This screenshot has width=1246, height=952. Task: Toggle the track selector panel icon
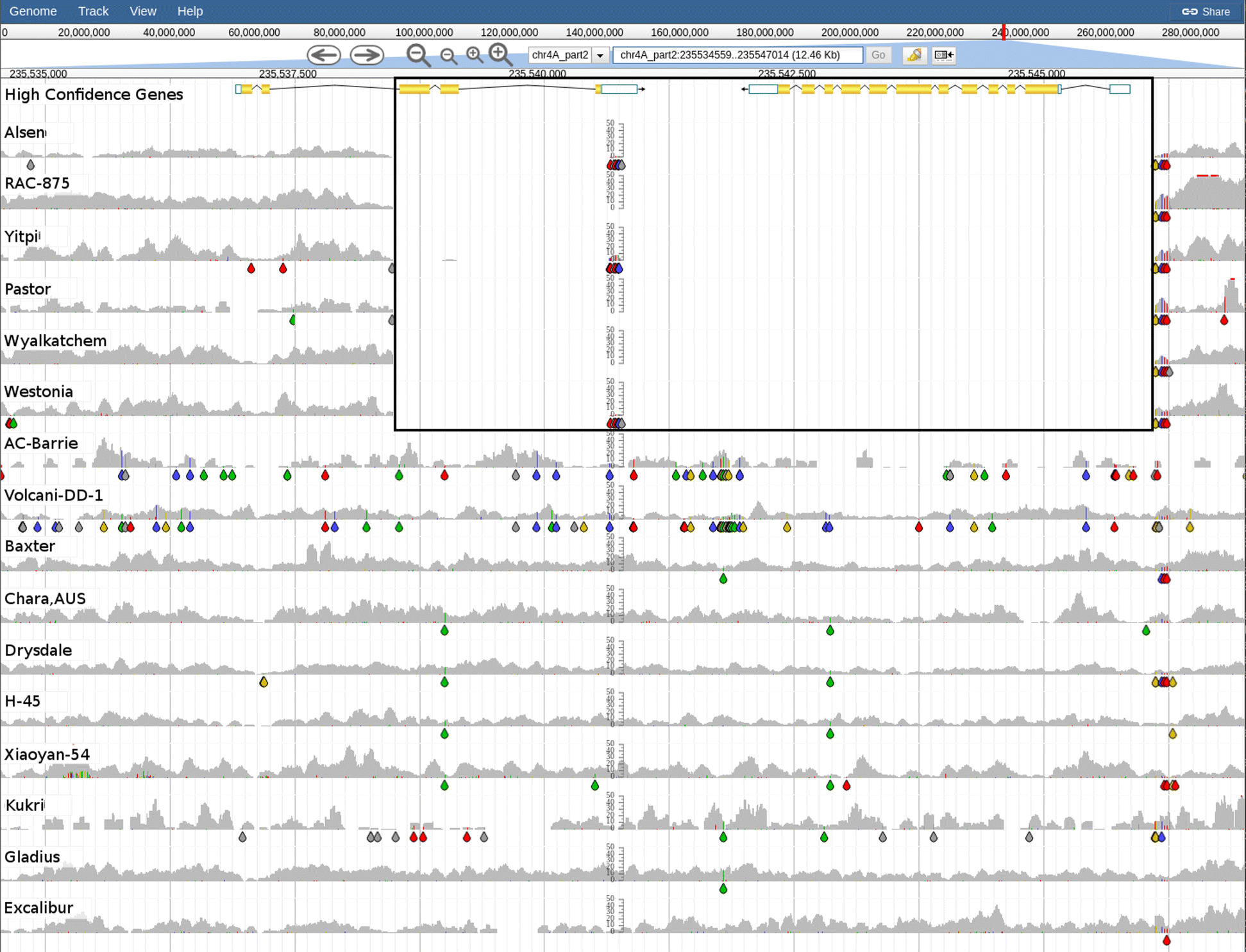(x=944, y=55)
